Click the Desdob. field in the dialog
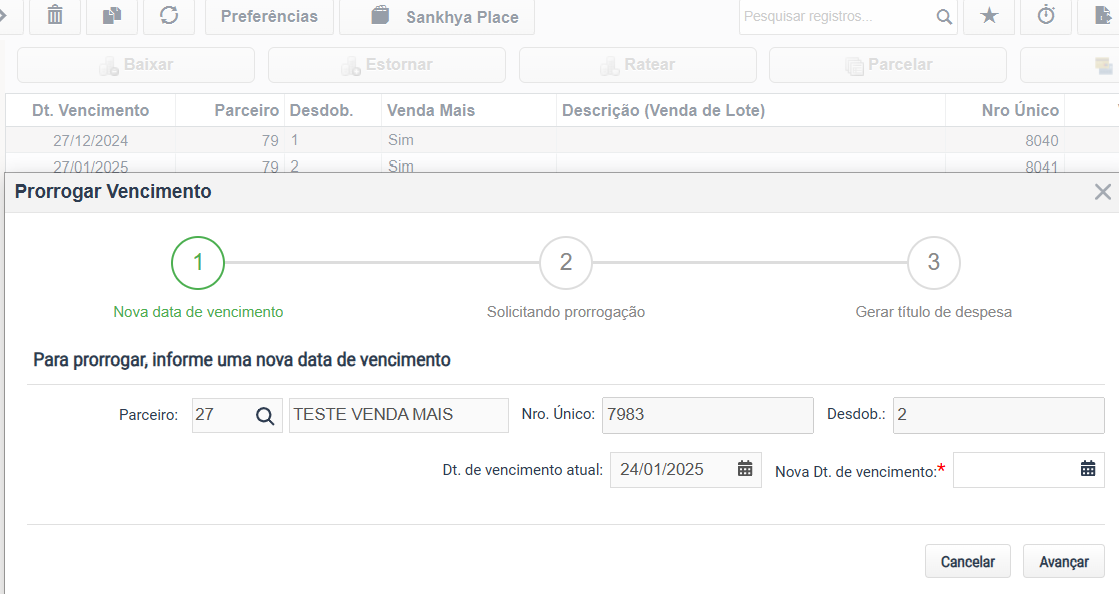 pyautogui.click(x=998, y=415)
